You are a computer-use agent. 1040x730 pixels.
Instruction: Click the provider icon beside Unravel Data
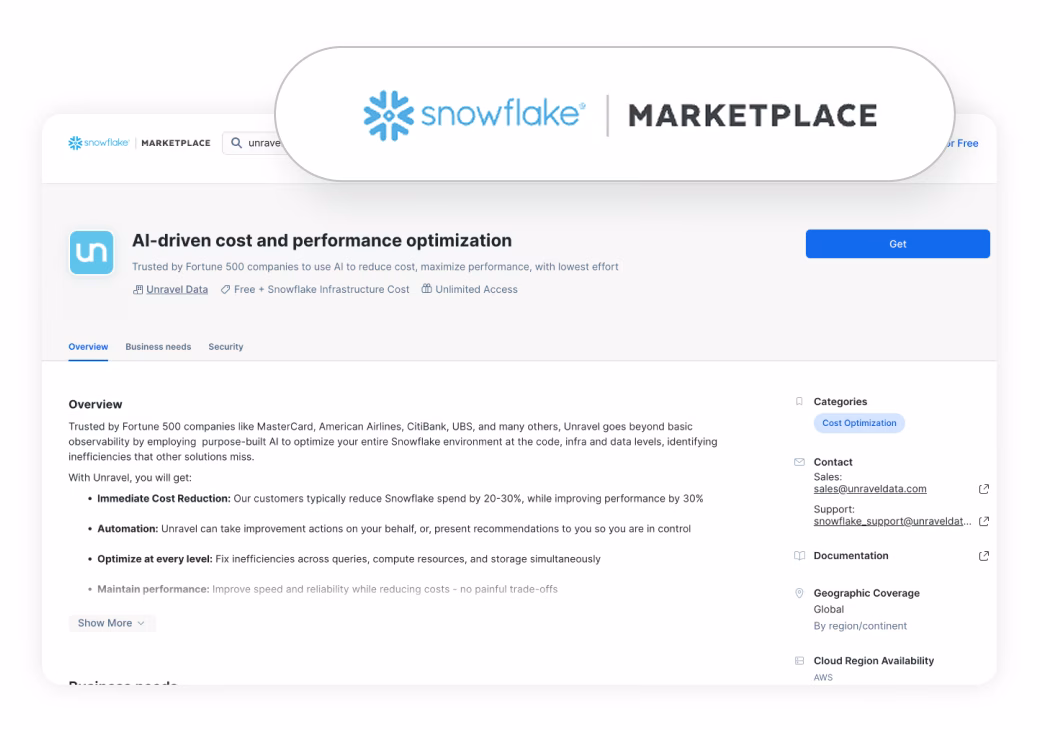[138, 290]
